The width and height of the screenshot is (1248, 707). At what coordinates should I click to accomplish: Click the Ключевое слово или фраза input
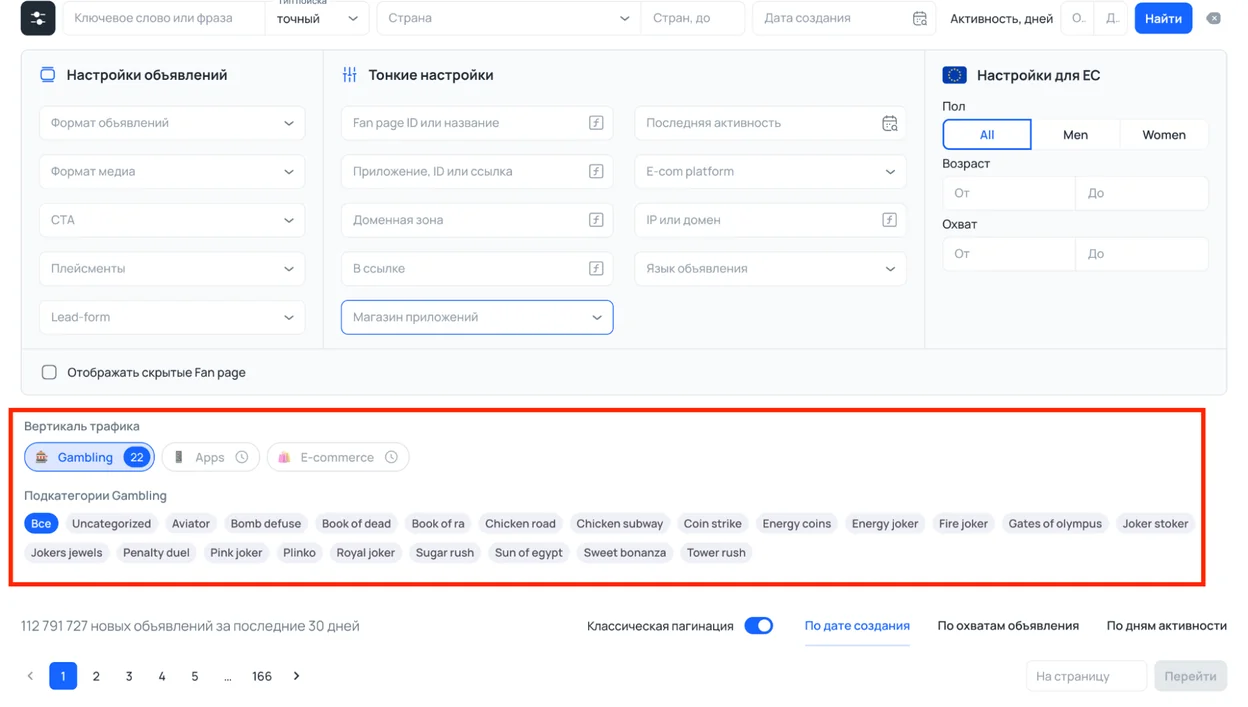(x=164, y=18)
